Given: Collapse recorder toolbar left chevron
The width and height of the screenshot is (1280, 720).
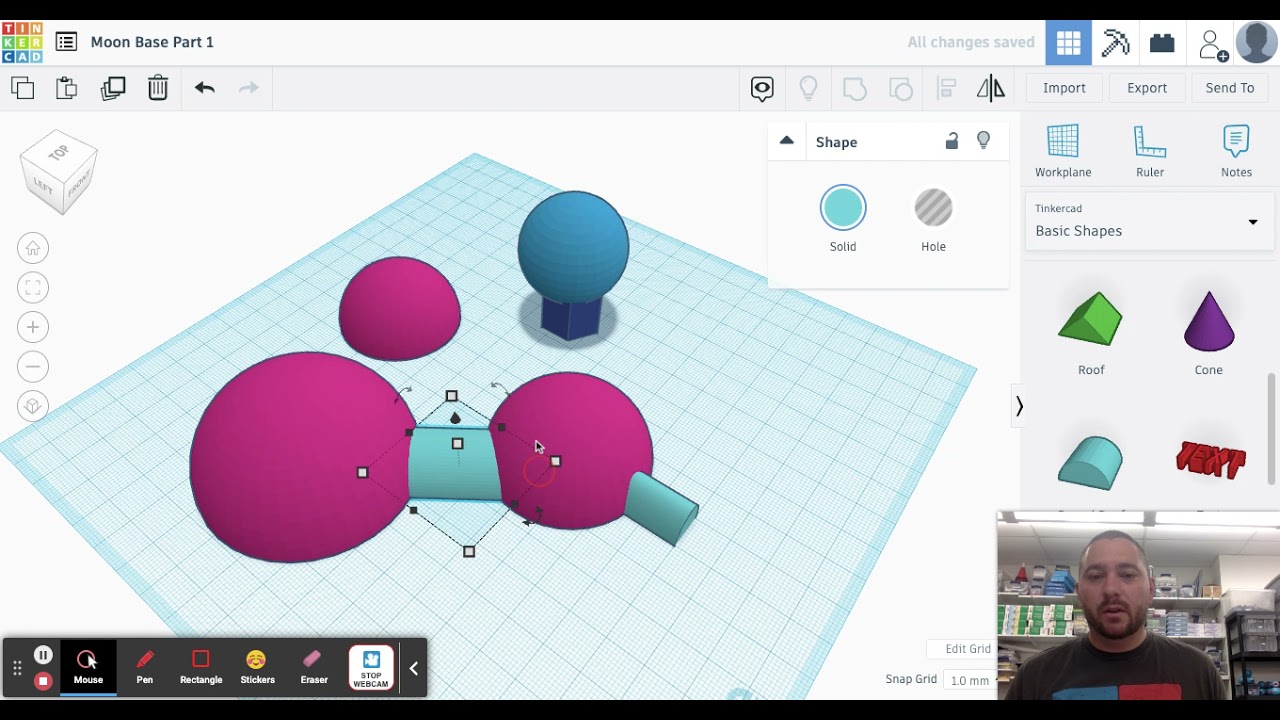Looking at the screenshot, I should click(x=413, y=668).
